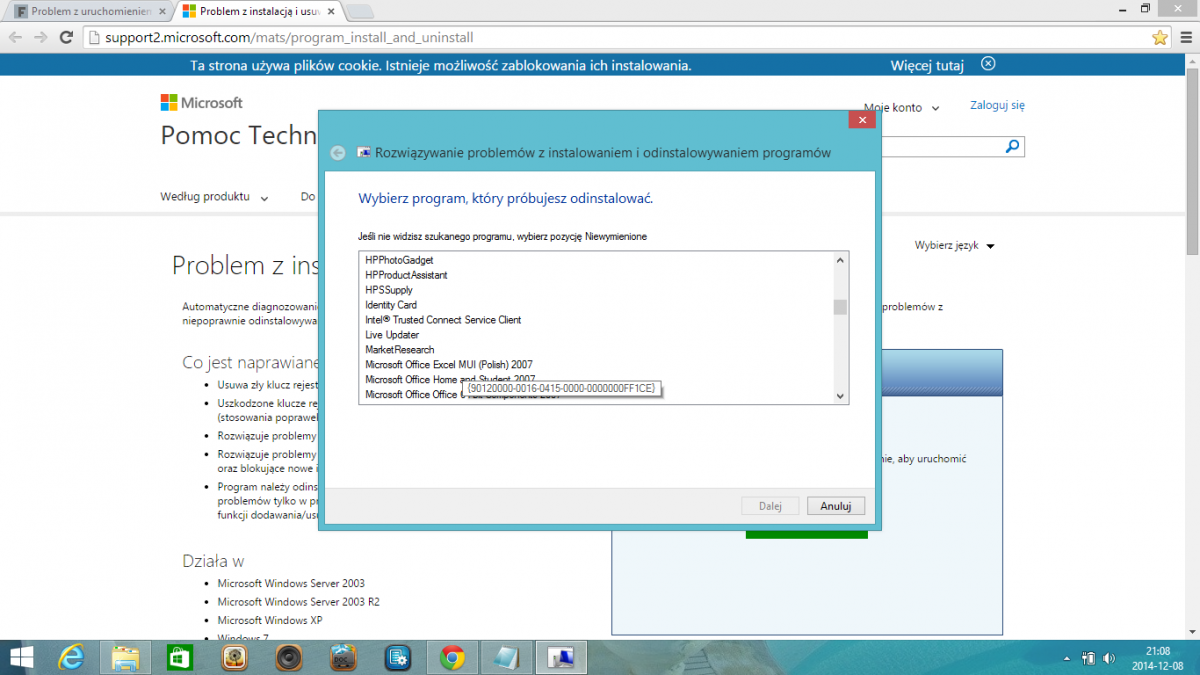1200x675 pixels.
Task: Go back in Chrome browser
Action: (15, 37)
